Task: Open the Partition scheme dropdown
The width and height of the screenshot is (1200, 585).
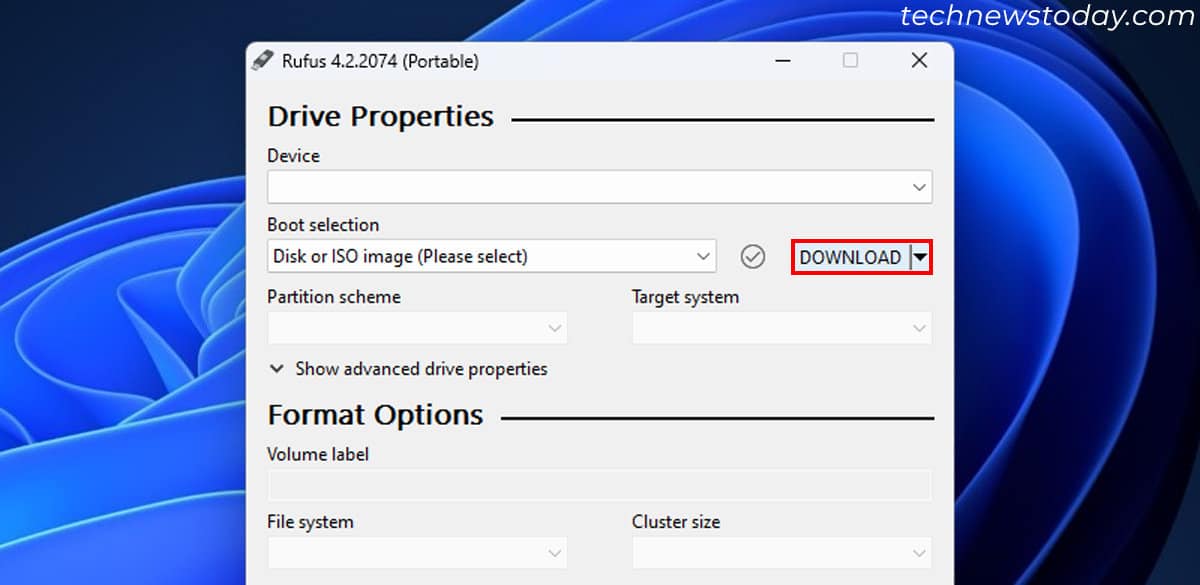Action: click(x=417, y=328)
